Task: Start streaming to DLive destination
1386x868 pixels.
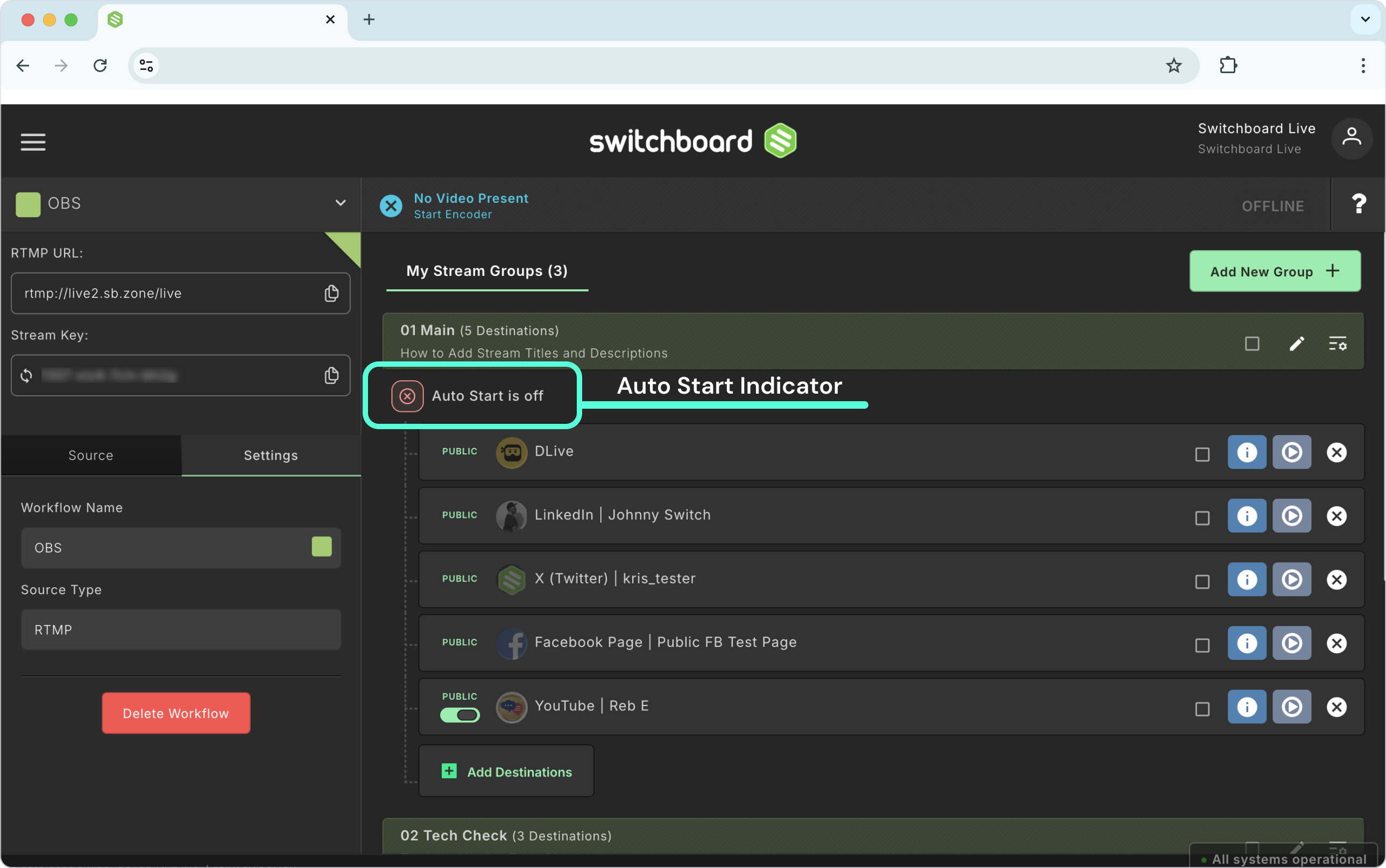Action: point(1291,452)
